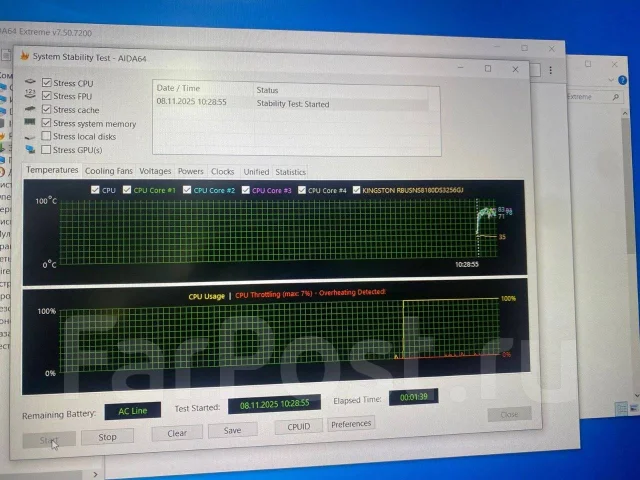The width and height of the screenshot is (640, 480).
Task: Click the cache chip icon beside Stress cache
Action: tap(30, 109)
